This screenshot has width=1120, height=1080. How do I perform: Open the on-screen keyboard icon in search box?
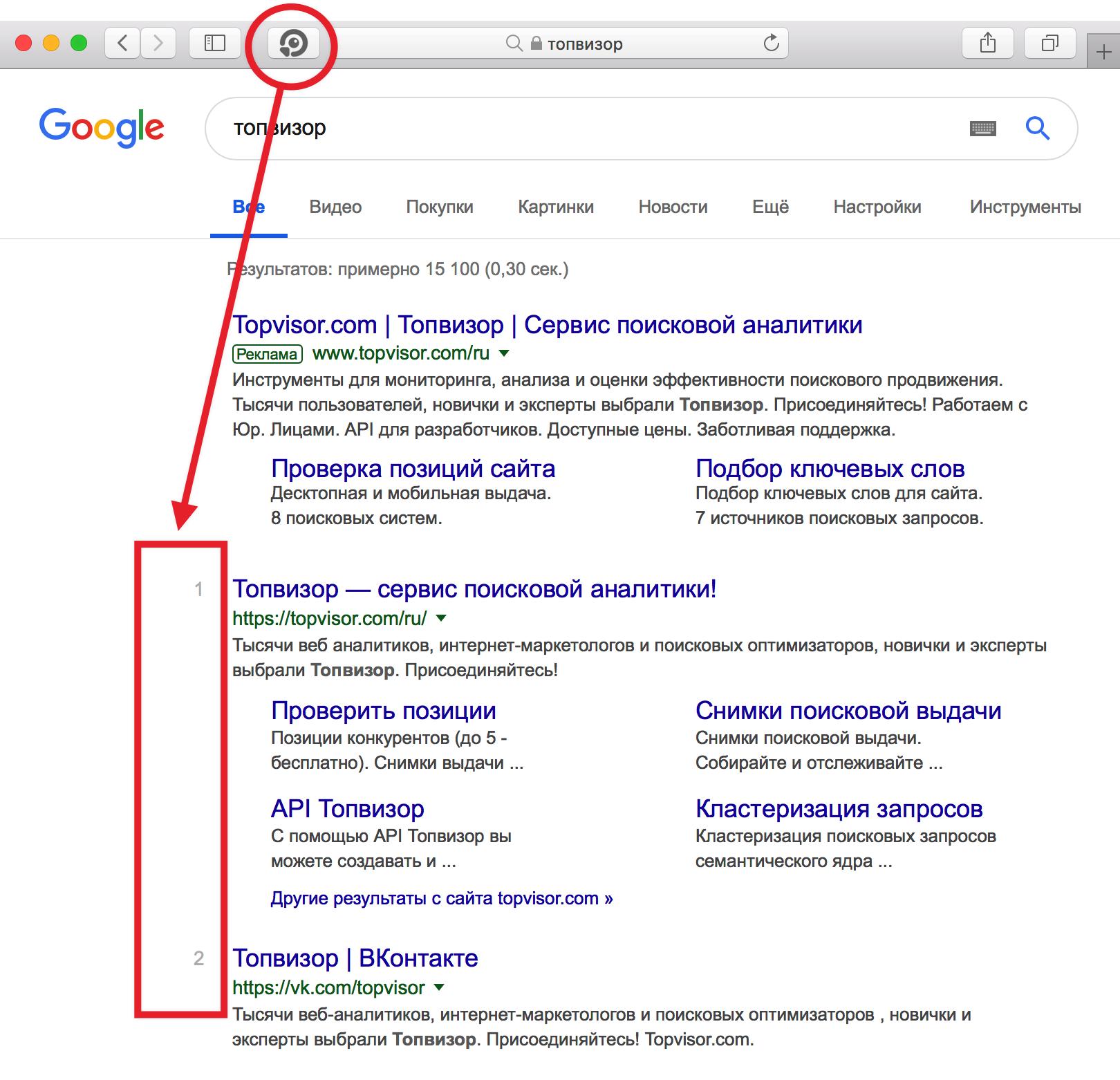point(983,128)
